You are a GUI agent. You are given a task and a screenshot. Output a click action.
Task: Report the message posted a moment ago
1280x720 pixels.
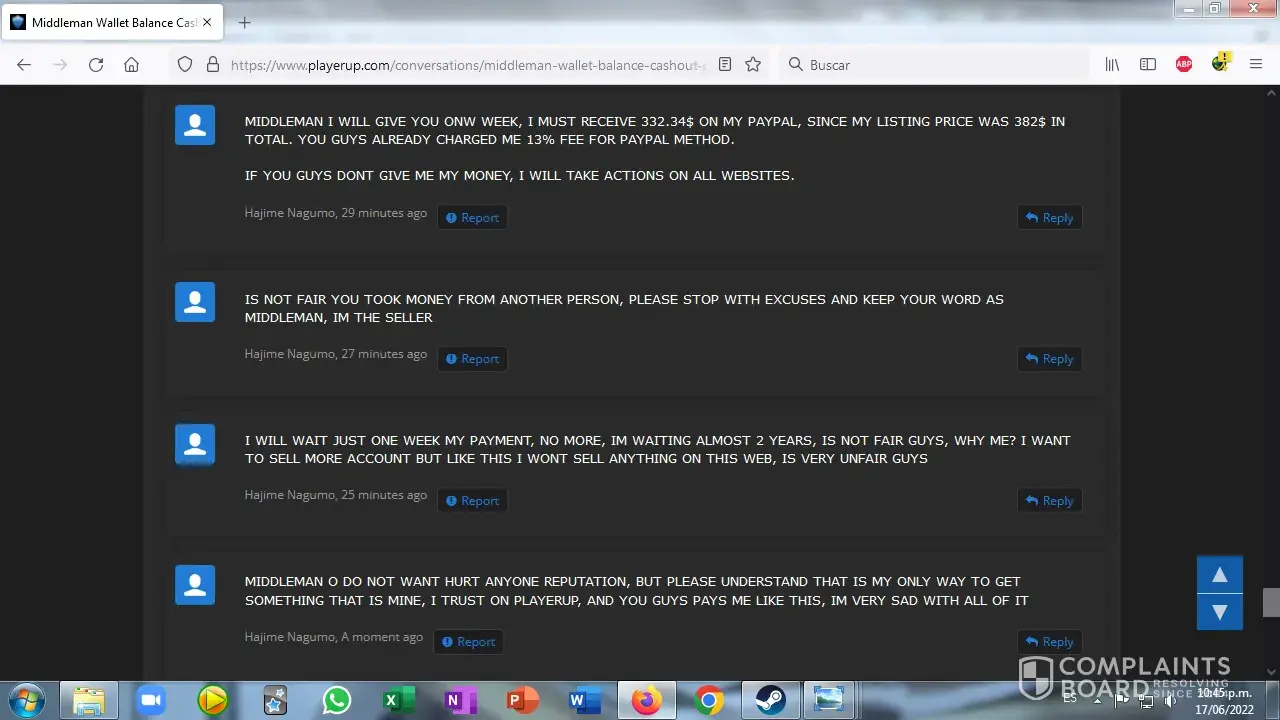click(x=468, y=642)
